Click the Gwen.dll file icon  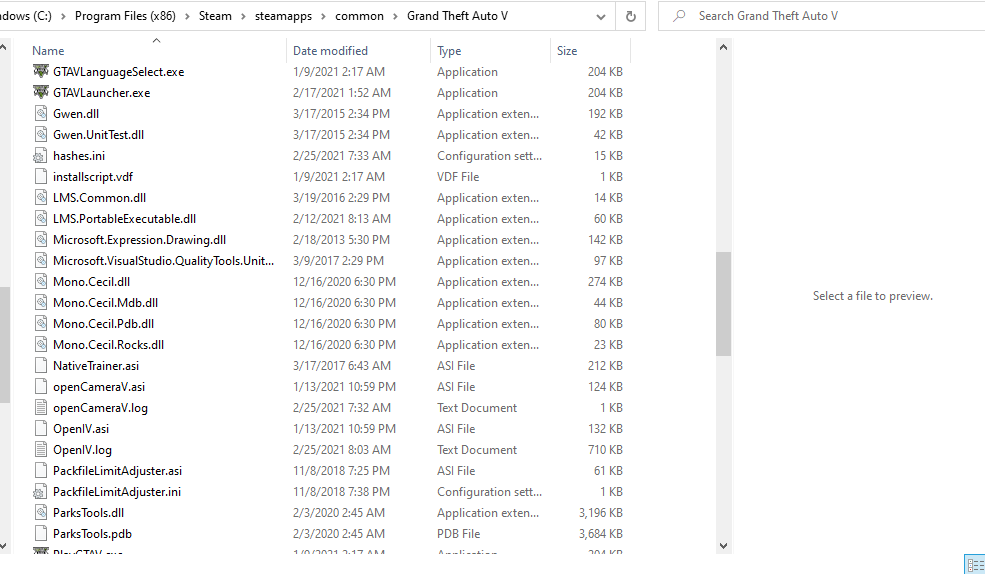(41, 114)
